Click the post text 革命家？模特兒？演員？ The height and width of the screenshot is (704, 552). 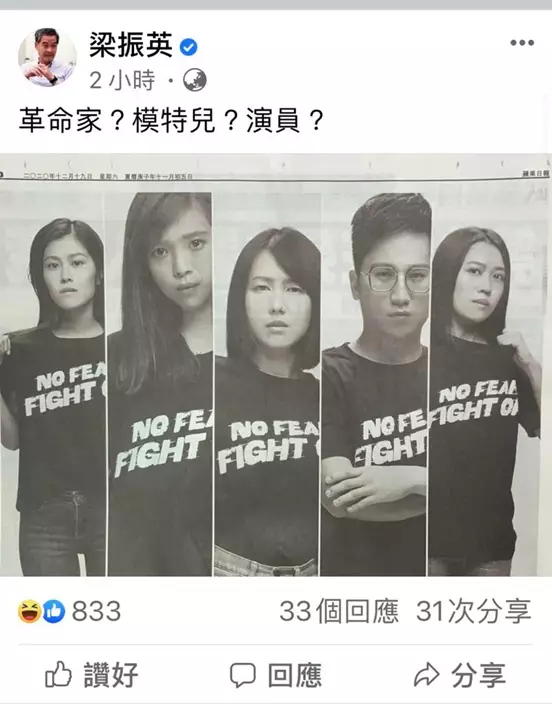171,121
